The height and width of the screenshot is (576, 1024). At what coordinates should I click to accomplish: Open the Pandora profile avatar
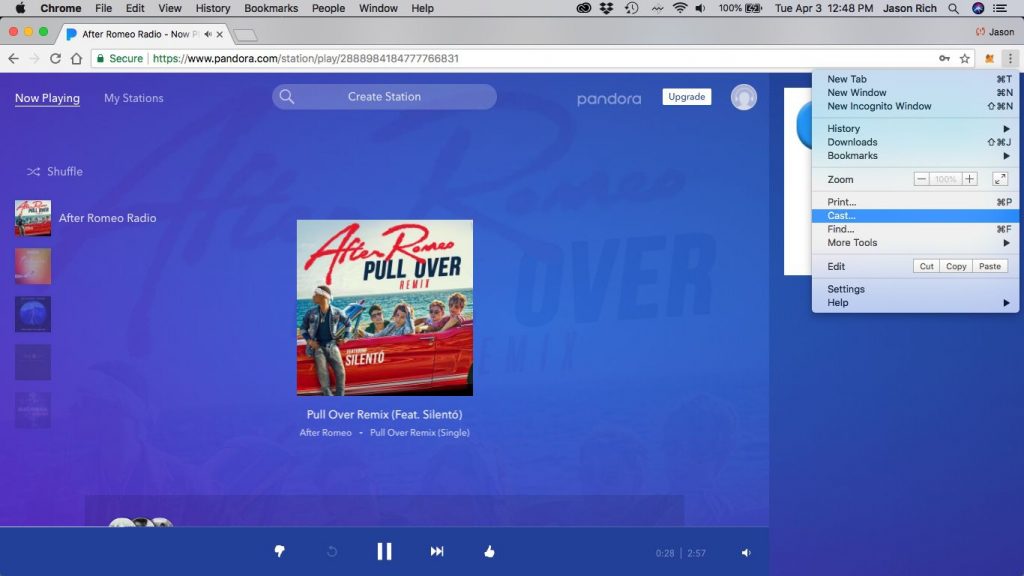click(x=743, y=97)
